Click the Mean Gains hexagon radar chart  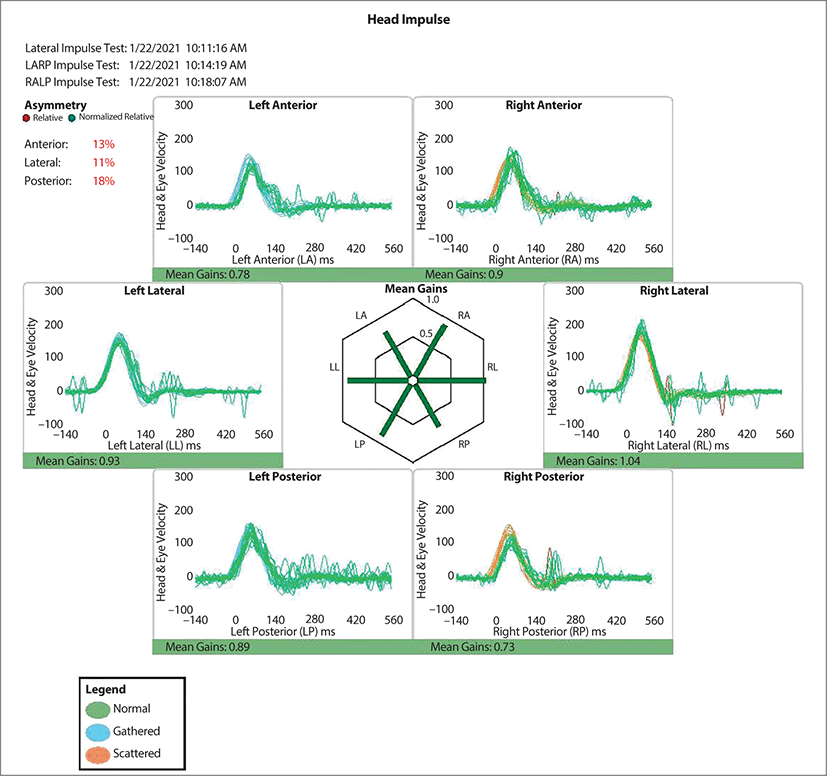coord(413,380)
